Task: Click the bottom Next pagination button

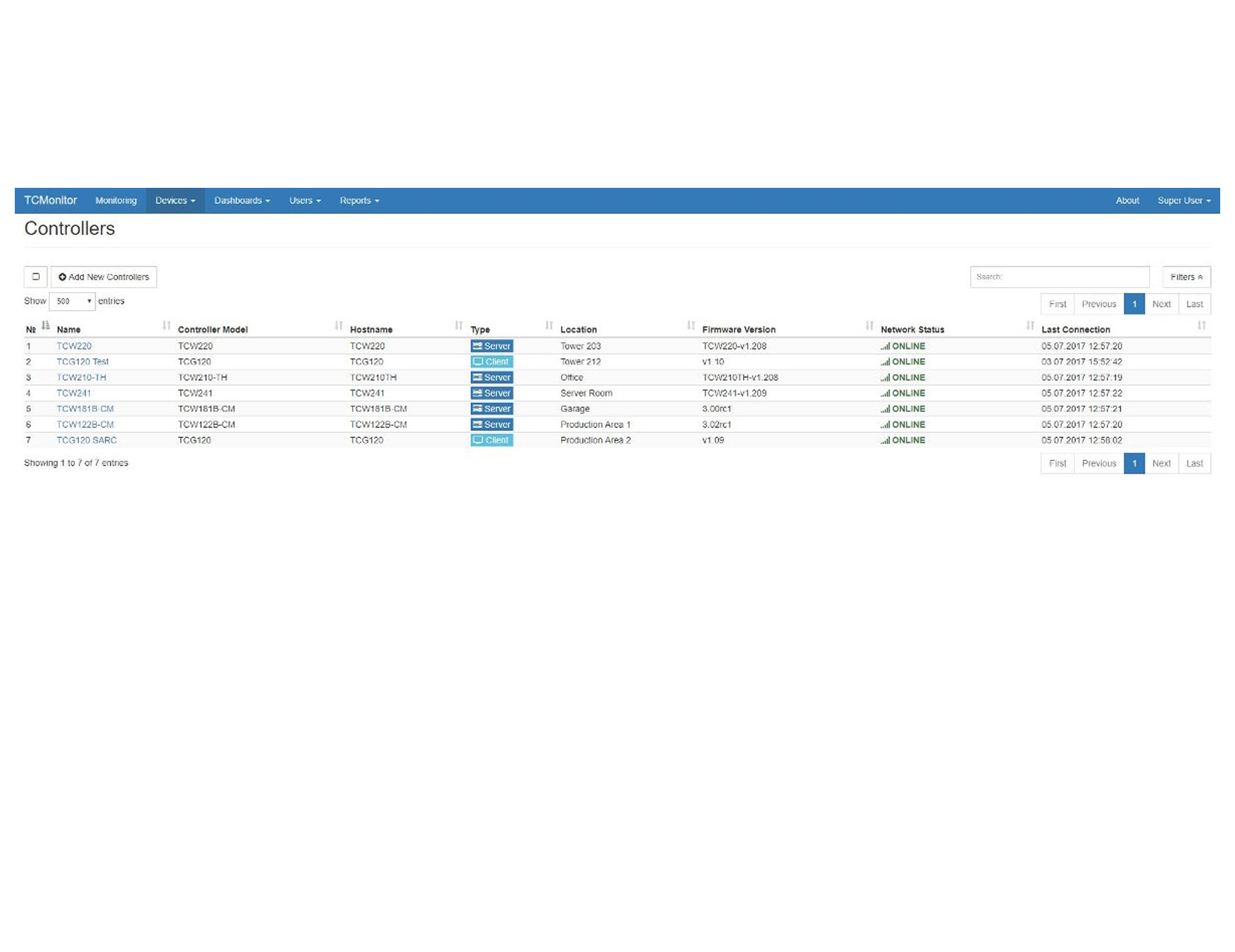Action: tap(1160, 463)
